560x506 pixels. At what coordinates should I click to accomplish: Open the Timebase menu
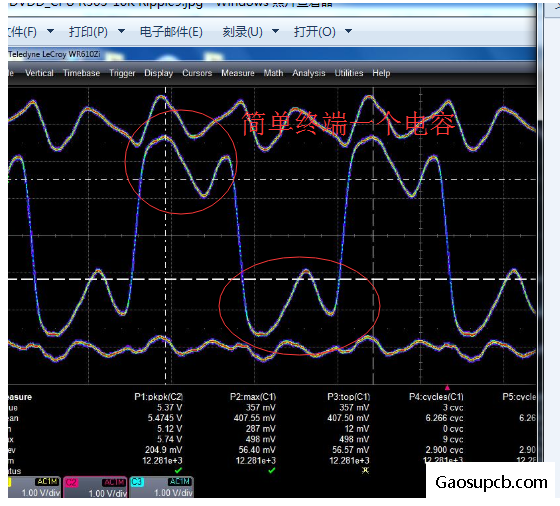81,73
